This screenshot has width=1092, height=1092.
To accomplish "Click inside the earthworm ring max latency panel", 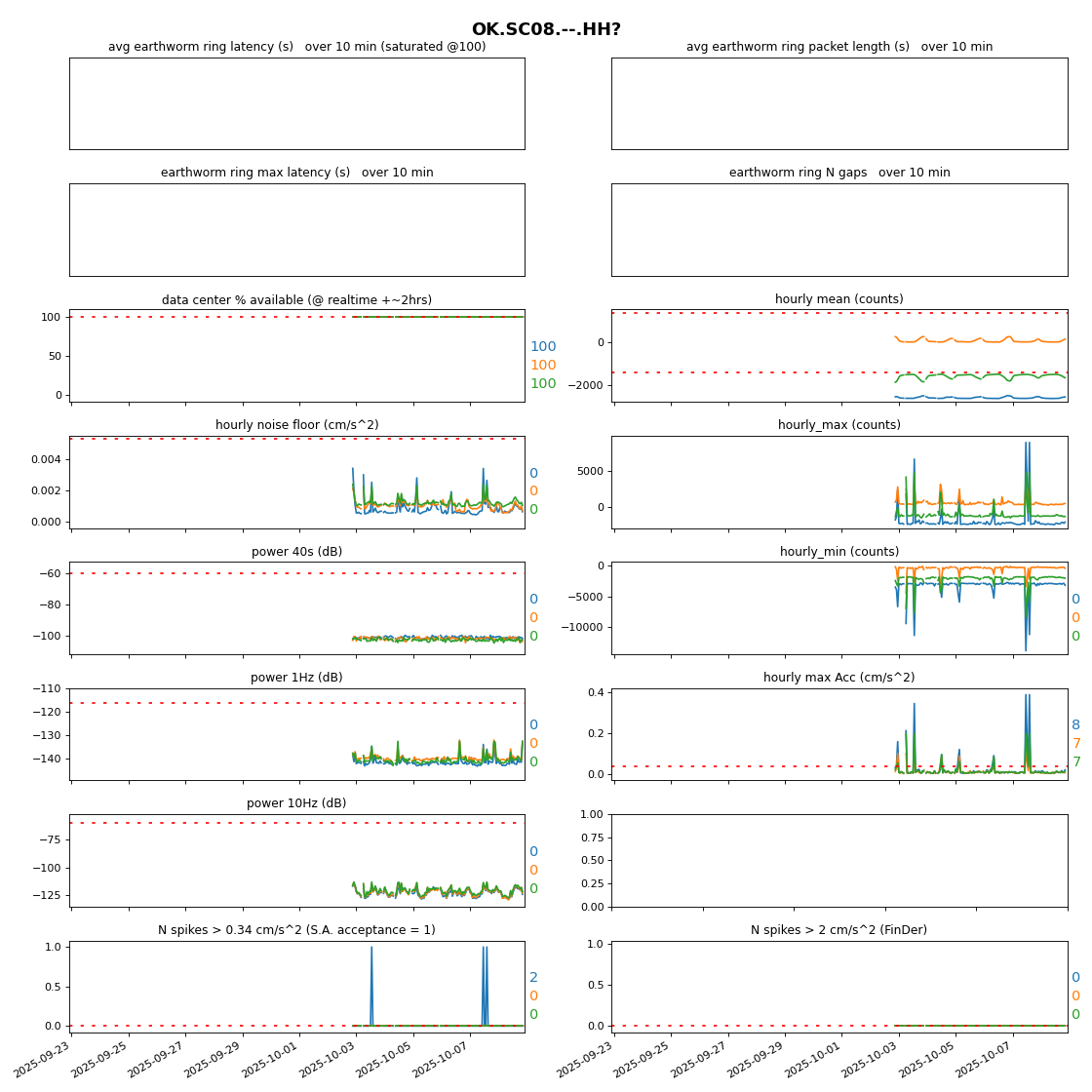I will point(296,229).
